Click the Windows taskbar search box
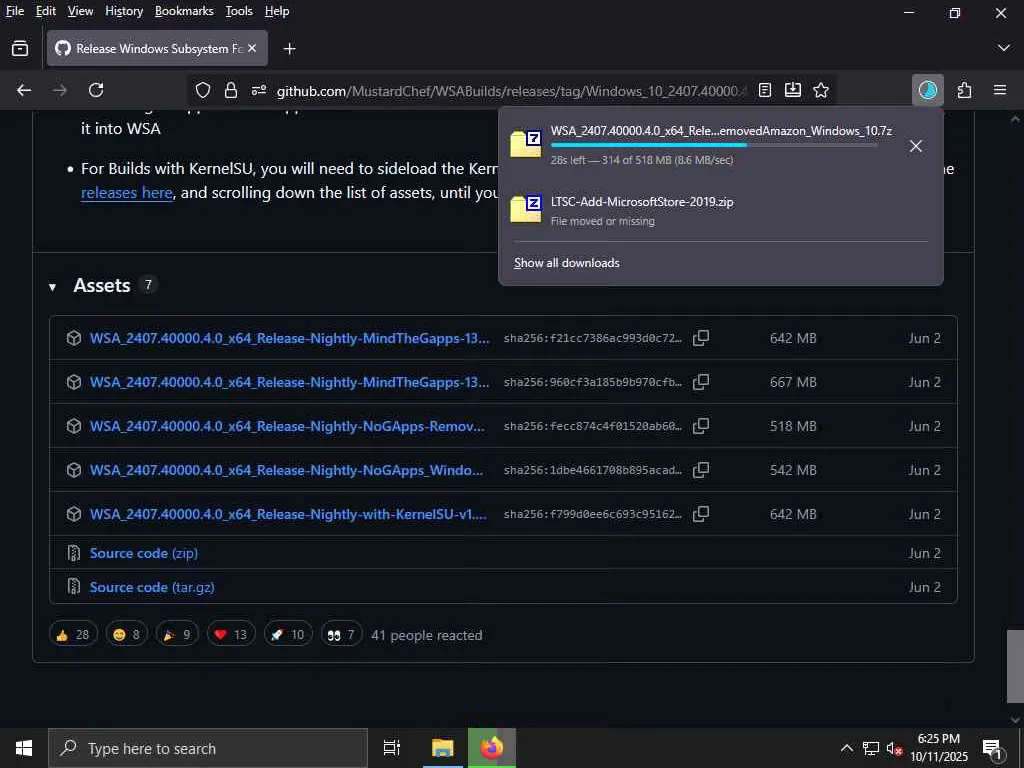The height and width of the screenshot is (768, 1024). pos(208,748)
